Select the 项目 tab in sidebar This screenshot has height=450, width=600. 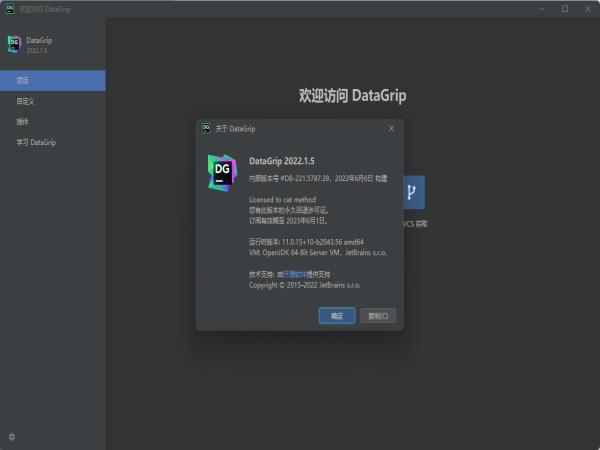[x=52, y=80]
